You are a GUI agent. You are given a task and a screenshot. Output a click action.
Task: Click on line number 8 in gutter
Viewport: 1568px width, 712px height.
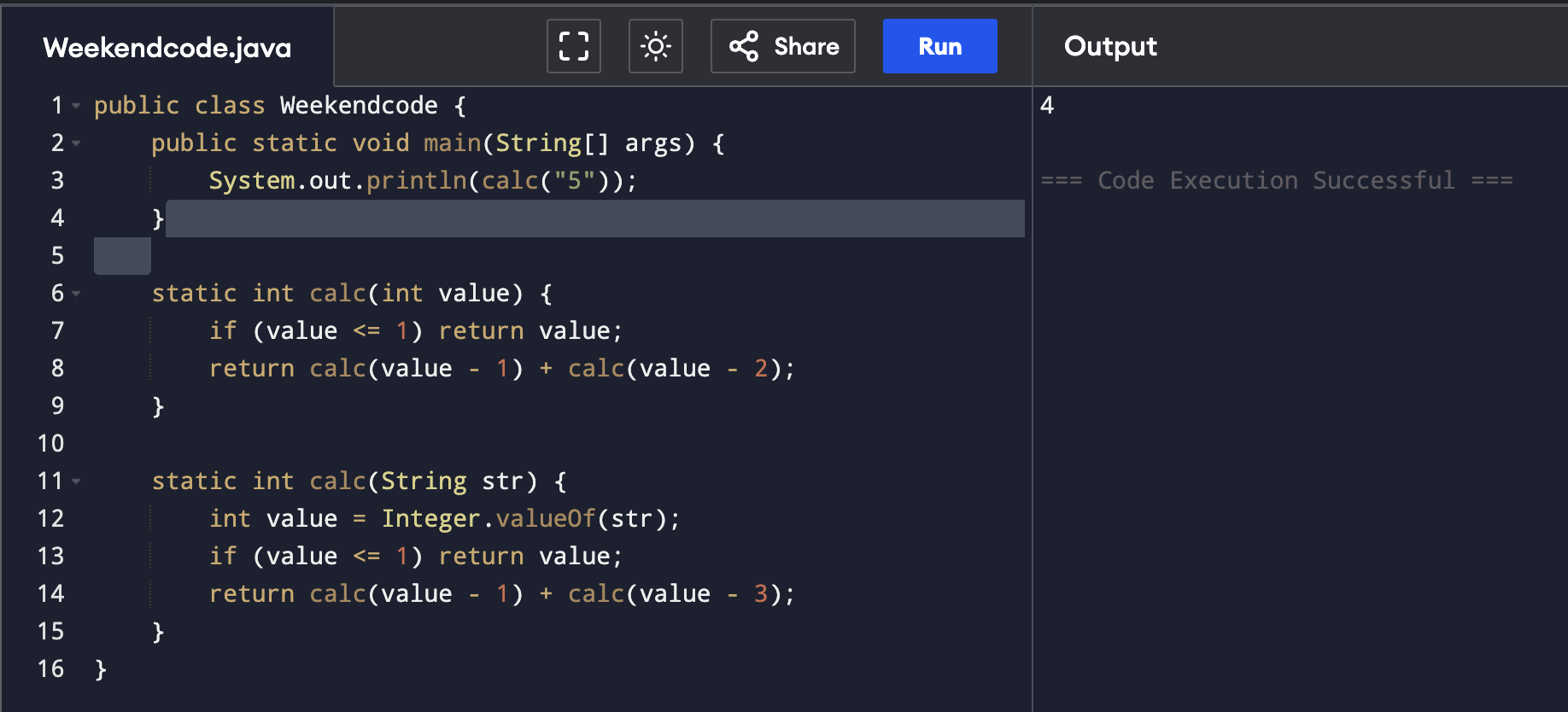(57, 369)
